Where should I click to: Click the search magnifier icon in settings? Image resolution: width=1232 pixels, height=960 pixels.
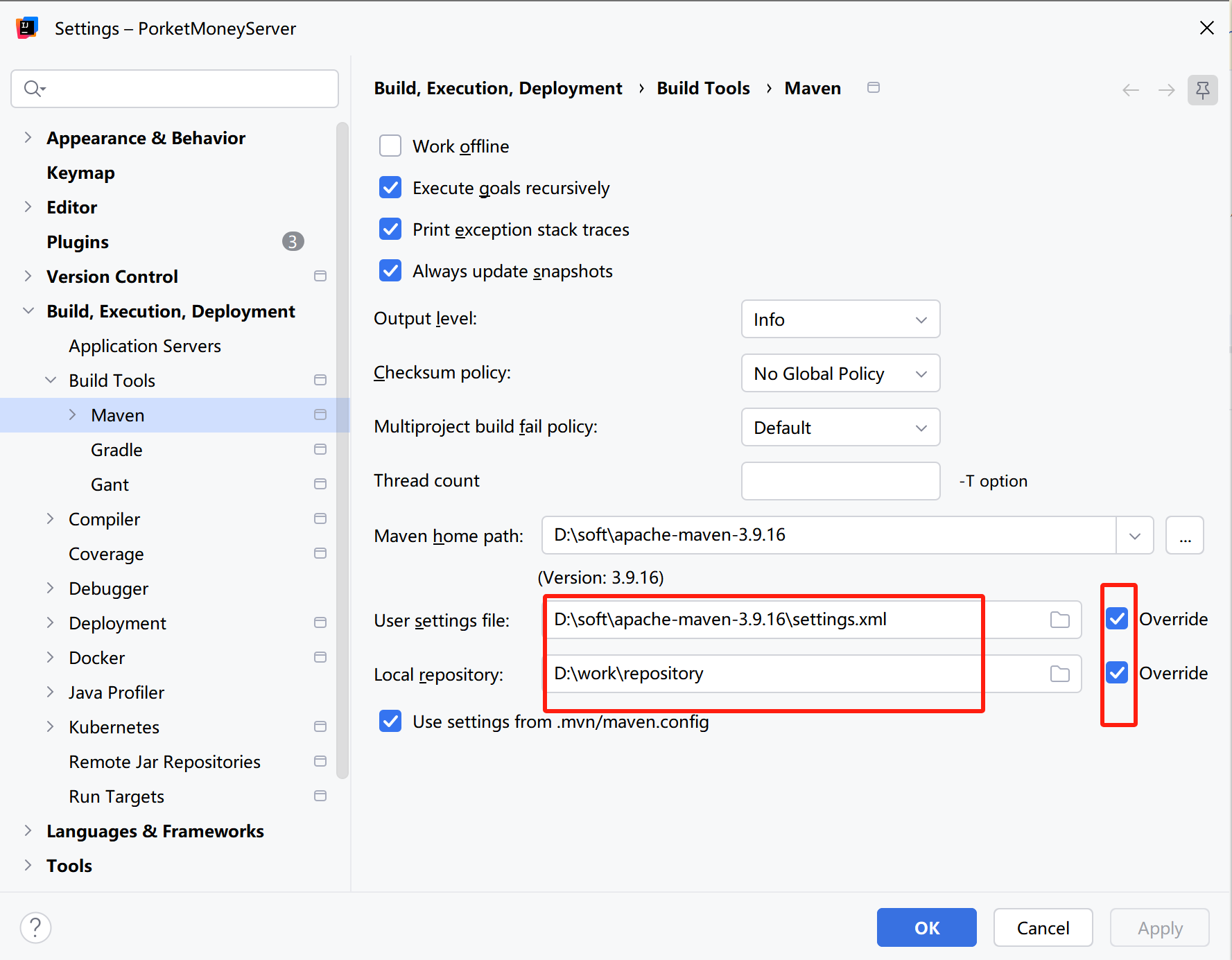tap(34, 89)
